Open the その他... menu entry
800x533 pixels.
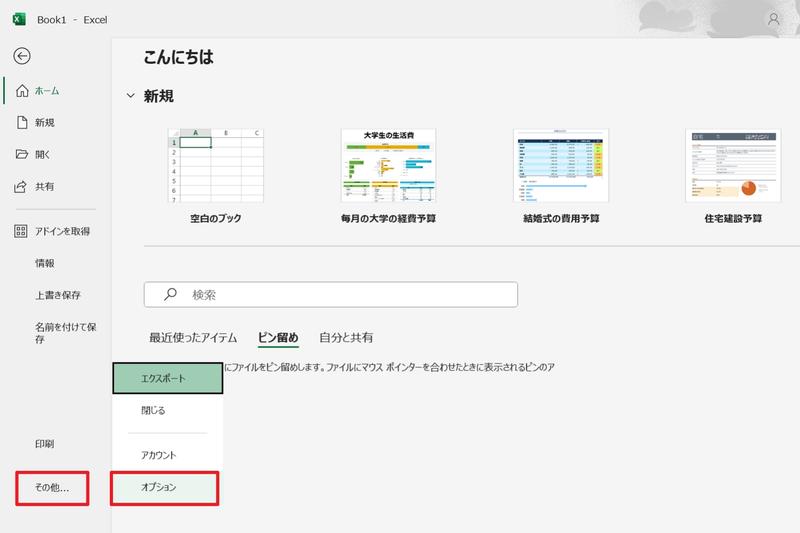pyautogui.click(x=52, y=488)
